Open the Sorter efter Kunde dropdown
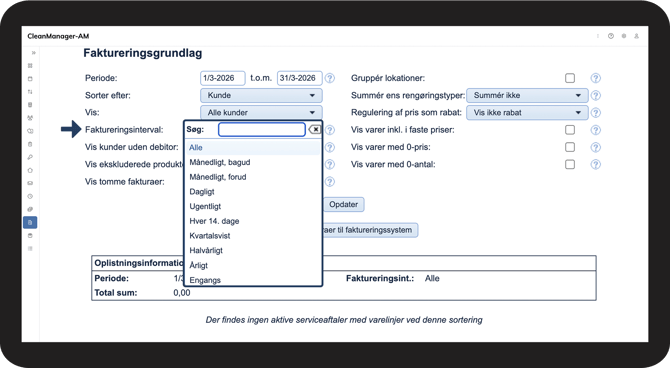 tap(261, 95)
